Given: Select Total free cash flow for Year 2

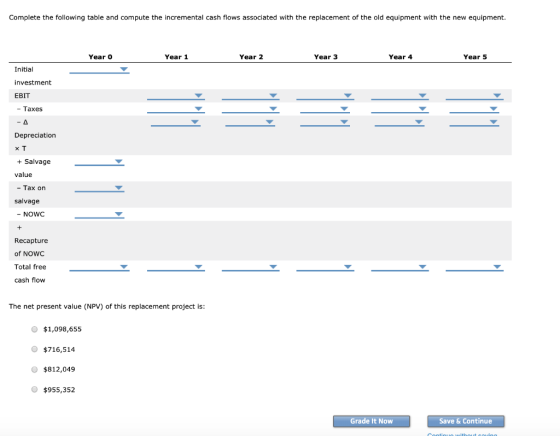Looking at the screenshot, I should (250, 267).
